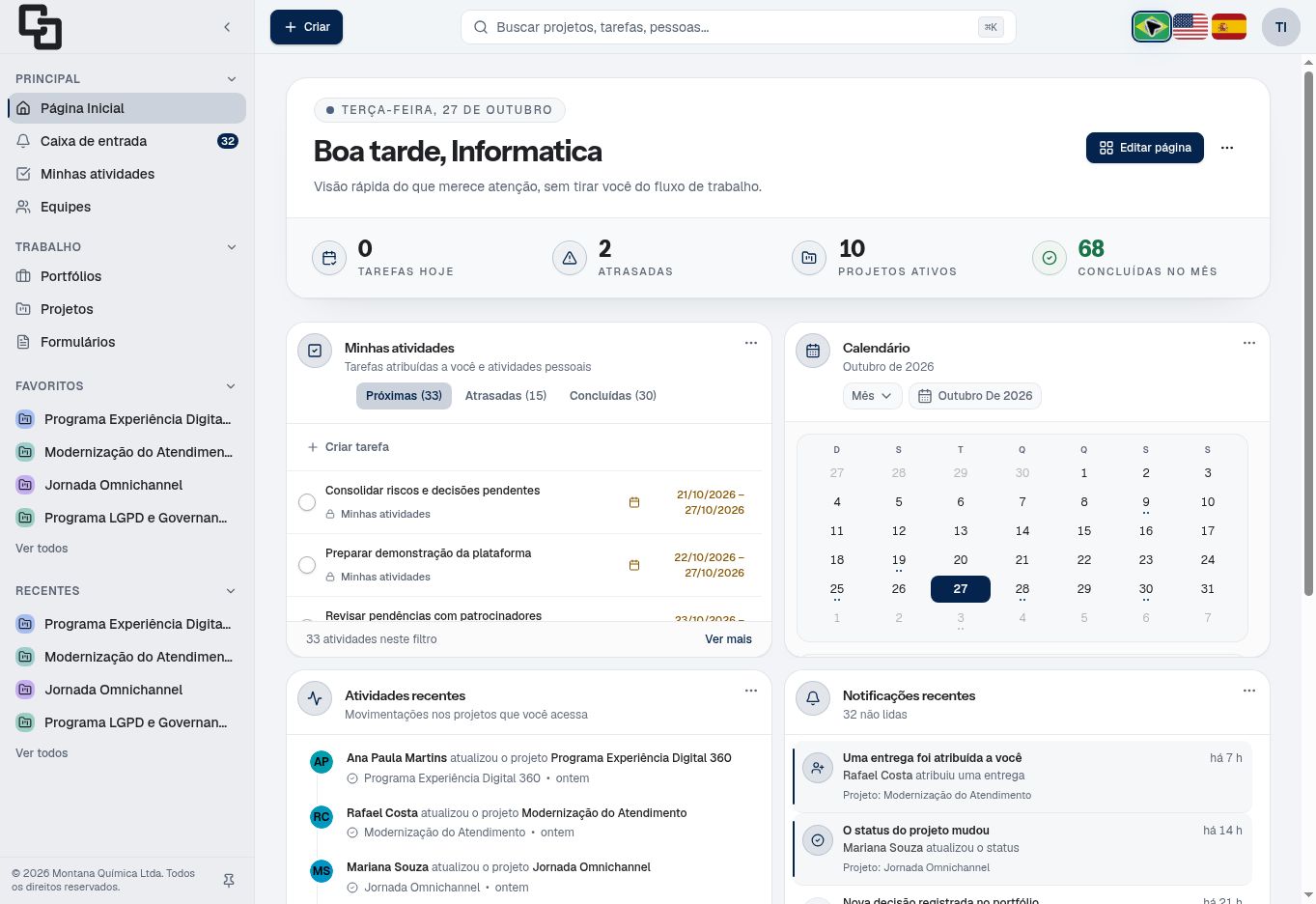Open Caixa de entrada in the sidebar
The image size is (1316, 904).
coord(126,141)
